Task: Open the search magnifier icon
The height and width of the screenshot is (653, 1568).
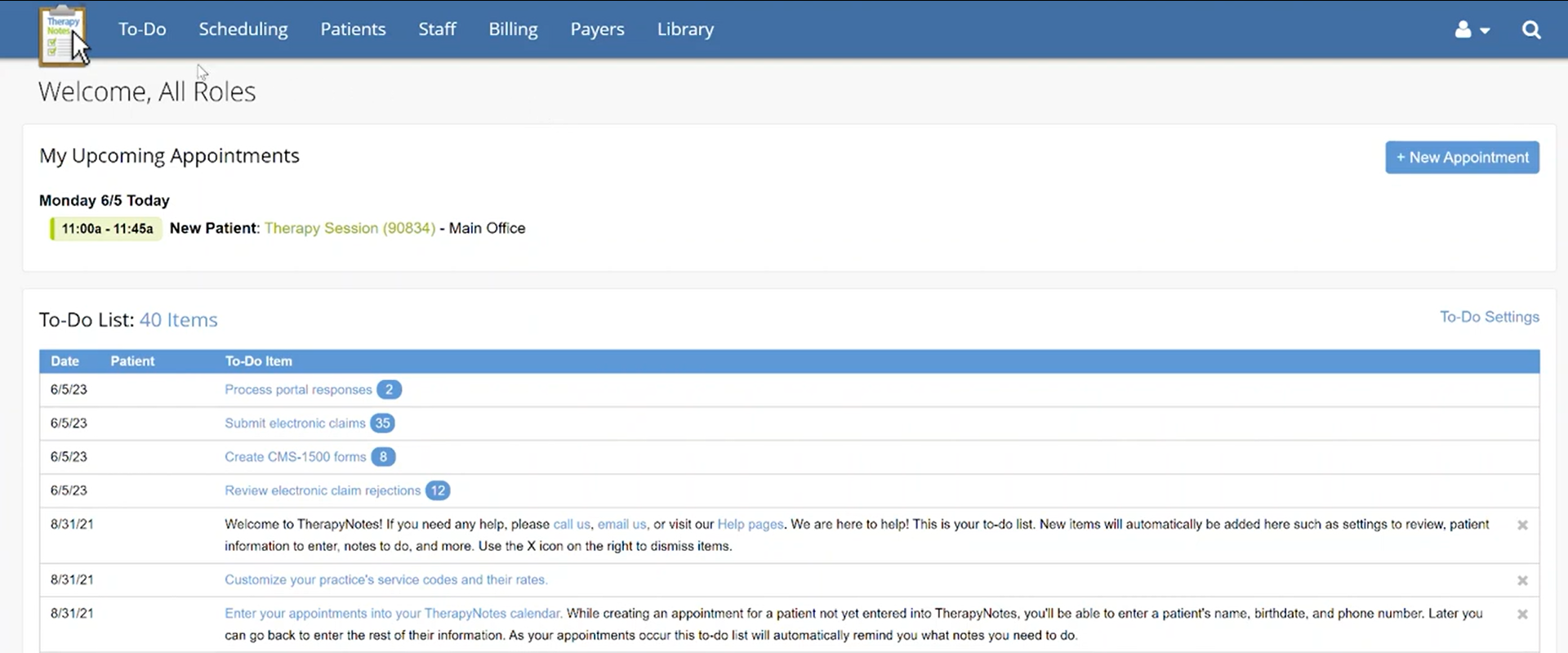Action: (x=1531, y=30)
